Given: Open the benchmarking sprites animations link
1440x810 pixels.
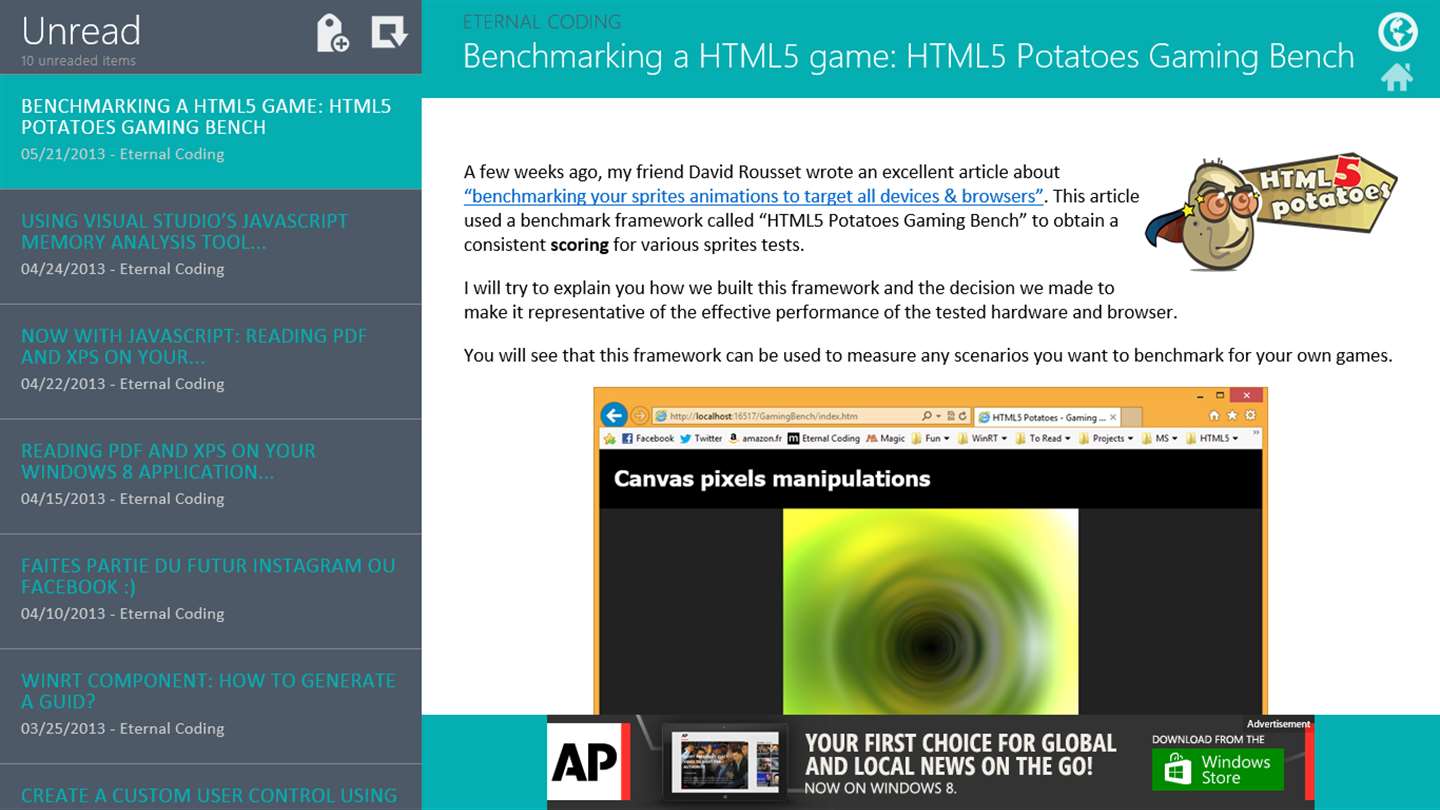Looking at the screenshot, I should click(x=754, y=196).
